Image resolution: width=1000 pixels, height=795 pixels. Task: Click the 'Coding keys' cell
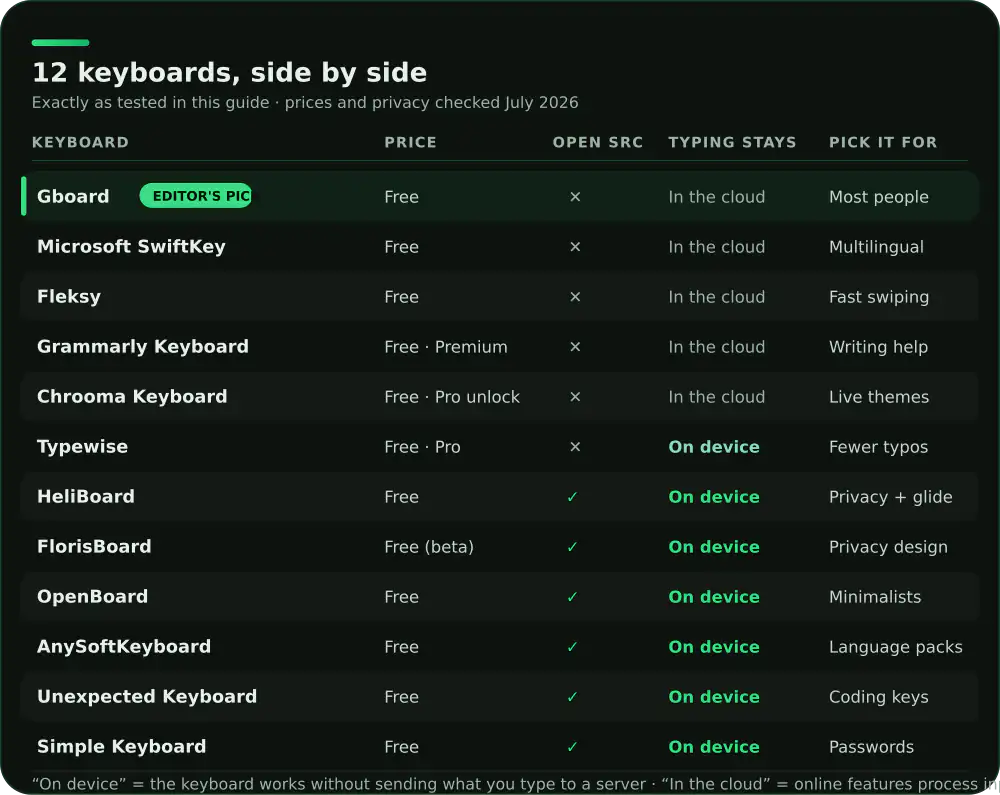(x=878, y=697)
